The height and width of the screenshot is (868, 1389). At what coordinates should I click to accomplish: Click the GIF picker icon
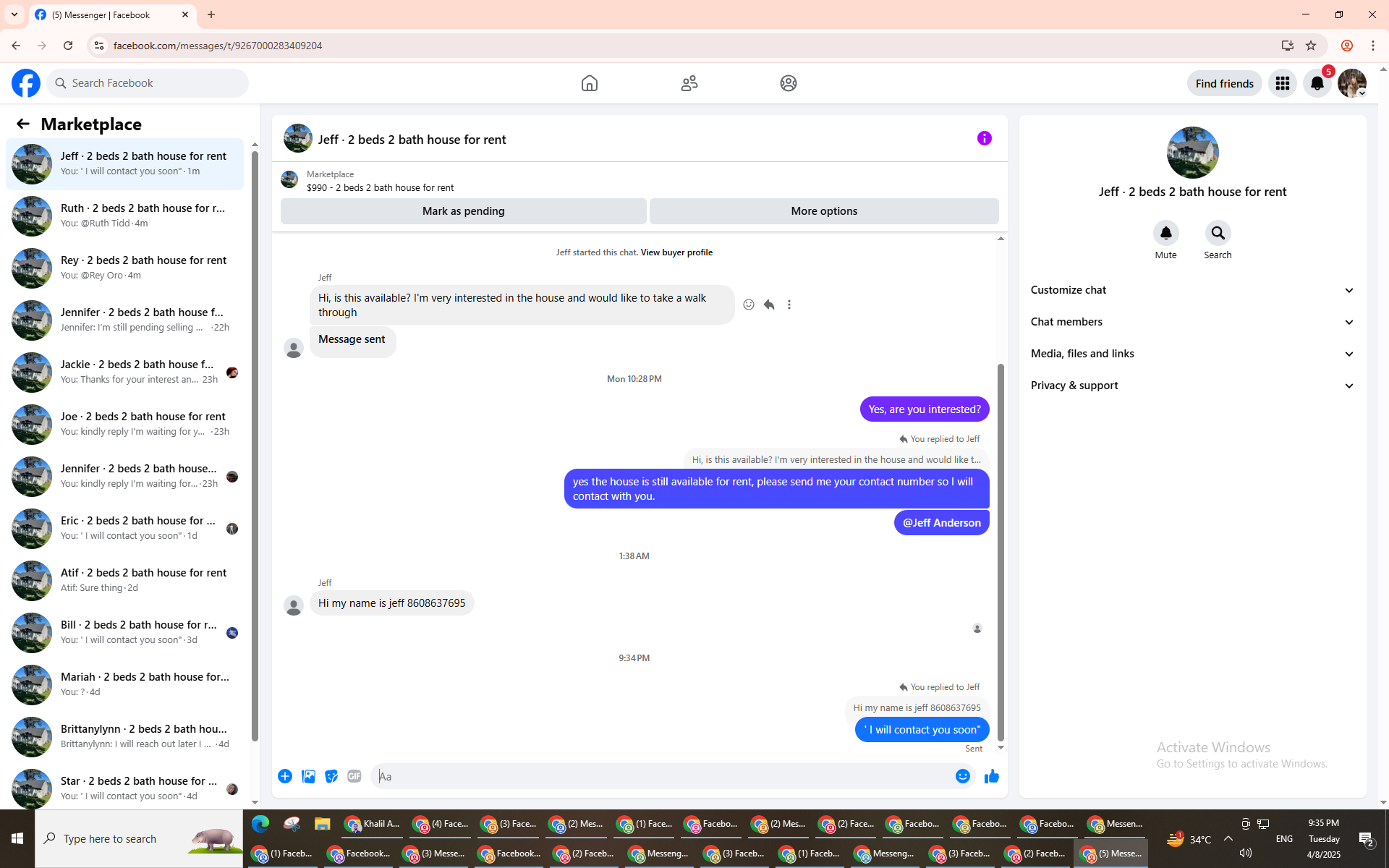tap(354, 776)
